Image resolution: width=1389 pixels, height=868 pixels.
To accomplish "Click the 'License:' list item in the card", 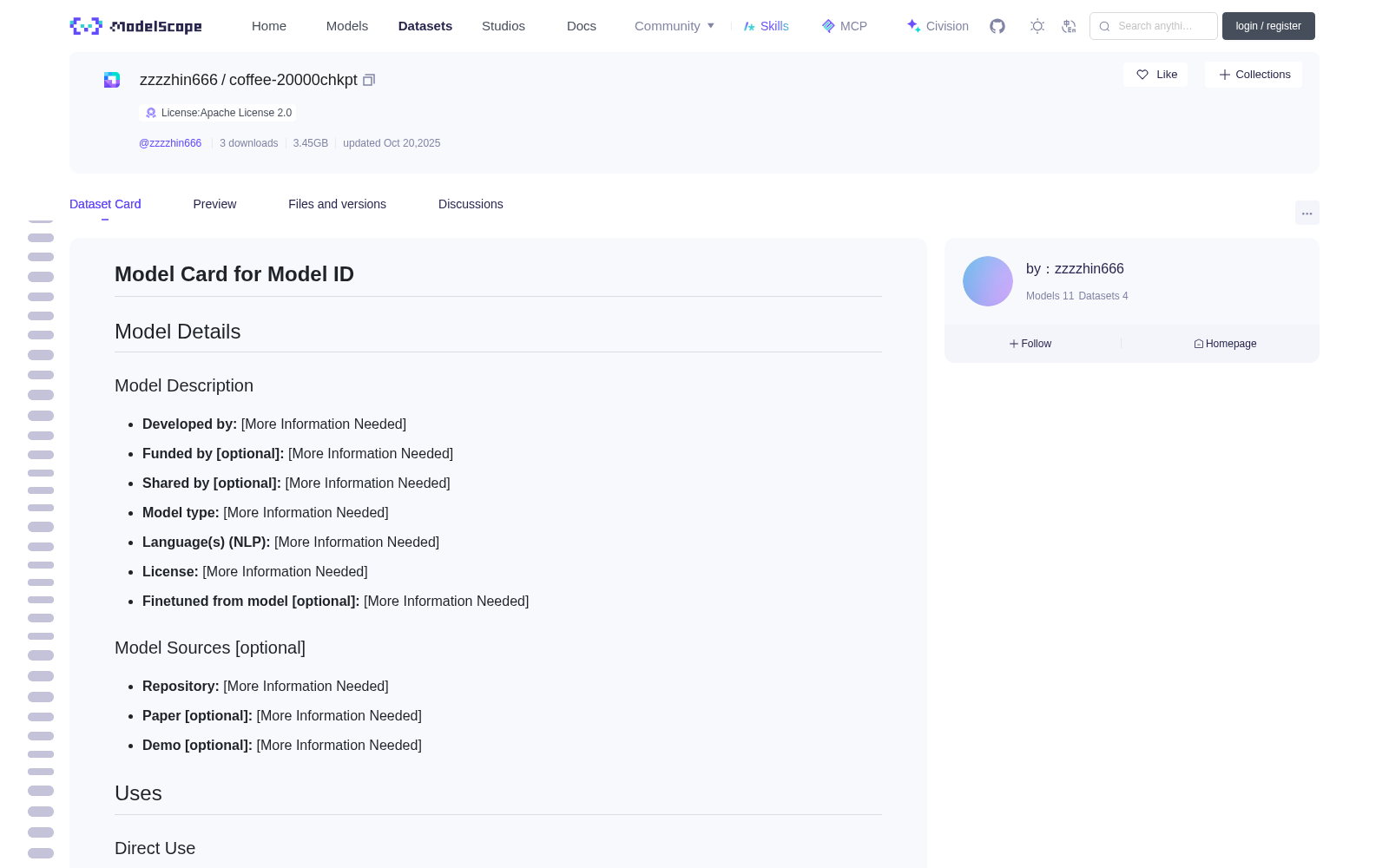I will tap(255, 572).
